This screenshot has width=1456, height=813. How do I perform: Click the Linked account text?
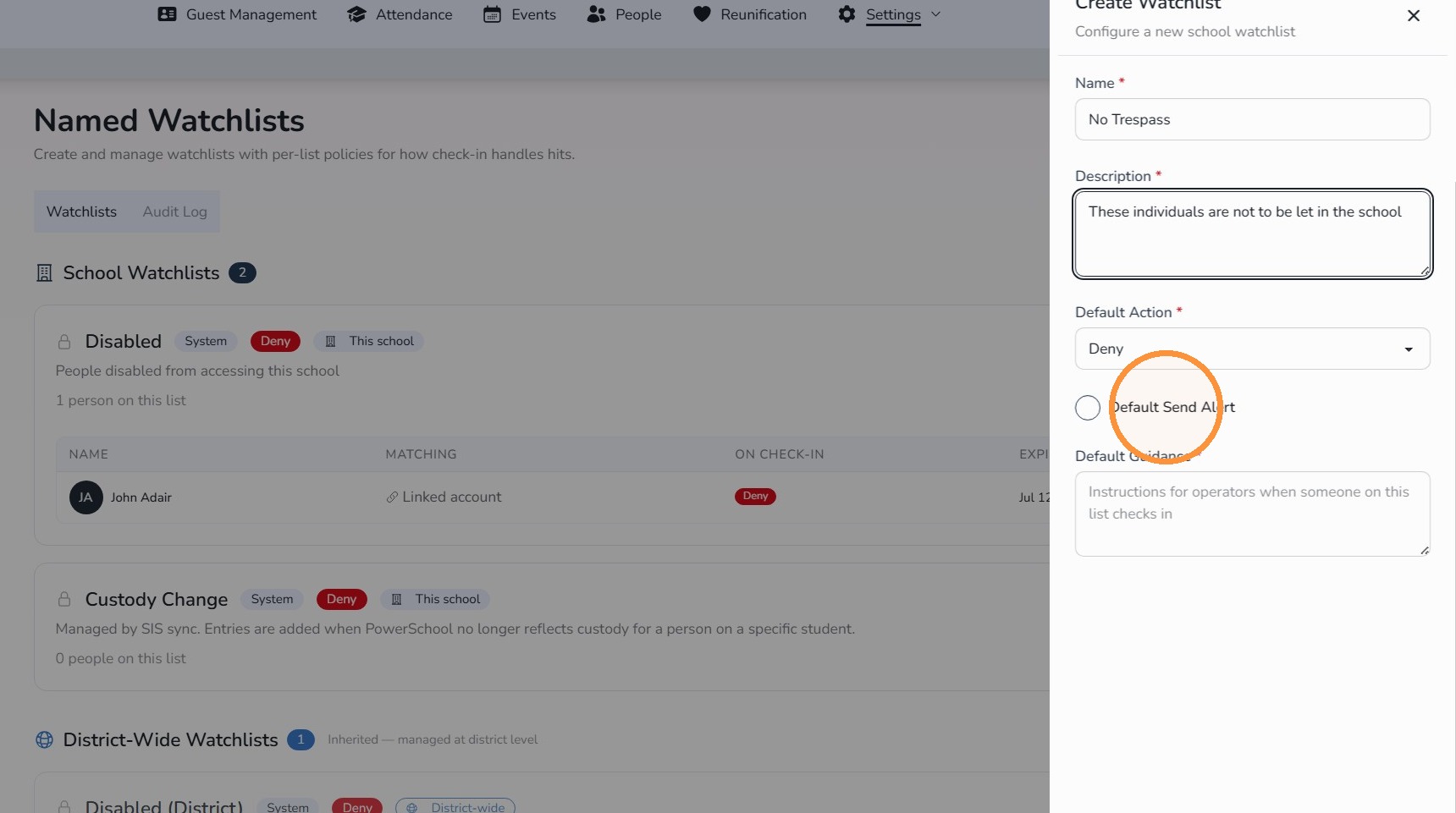pos(452,497)
